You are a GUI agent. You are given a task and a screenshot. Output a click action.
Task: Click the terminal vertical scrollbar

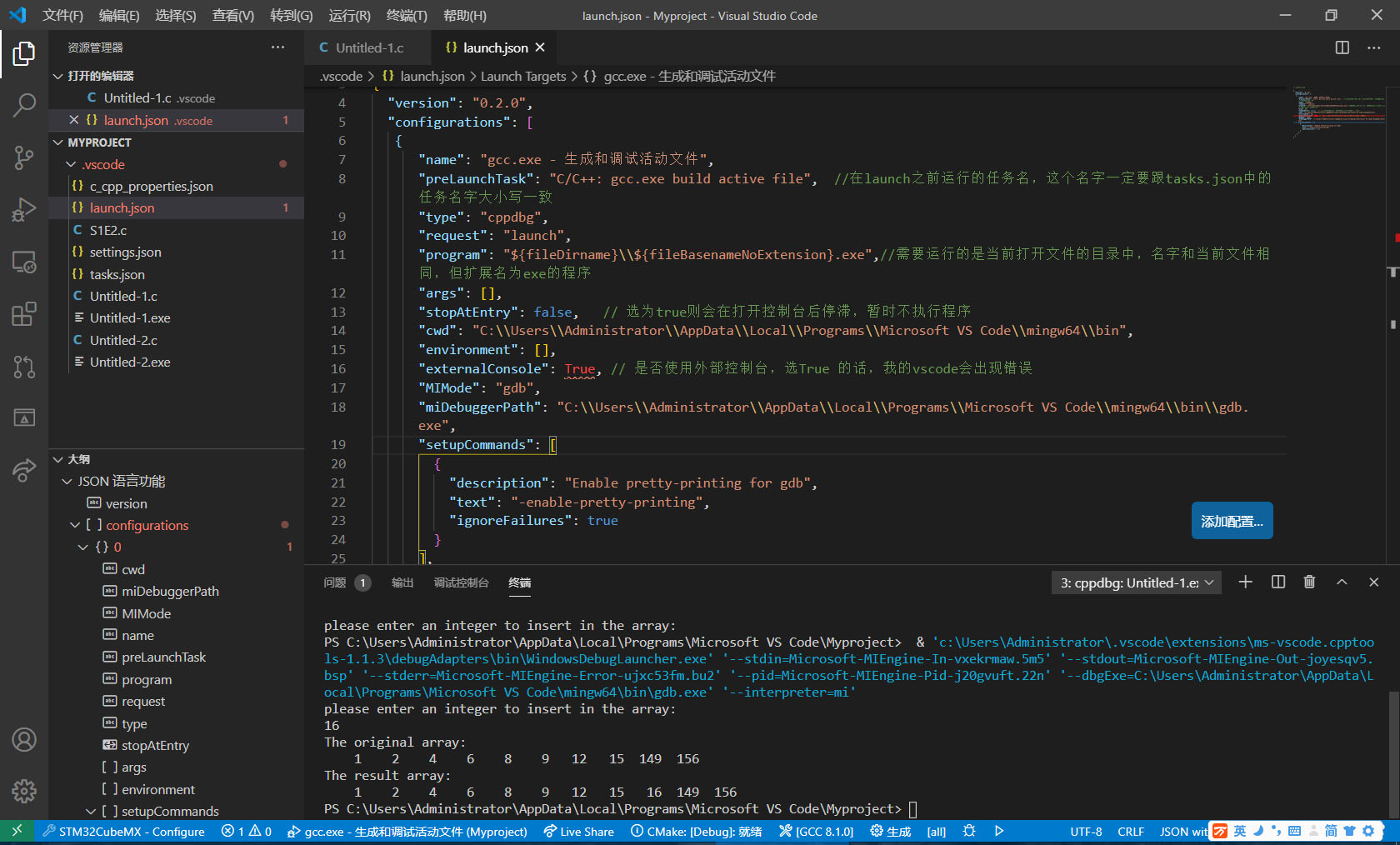point(1392,753)
